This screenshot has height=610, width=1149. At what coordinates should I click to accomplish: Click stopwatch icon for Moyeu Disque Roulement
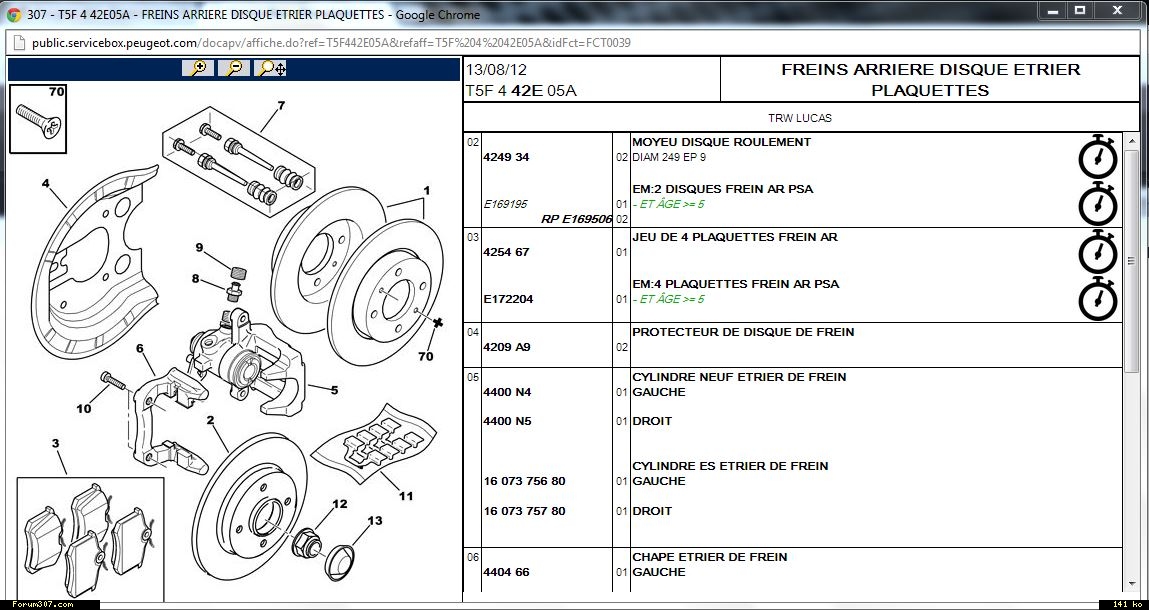1097,156
